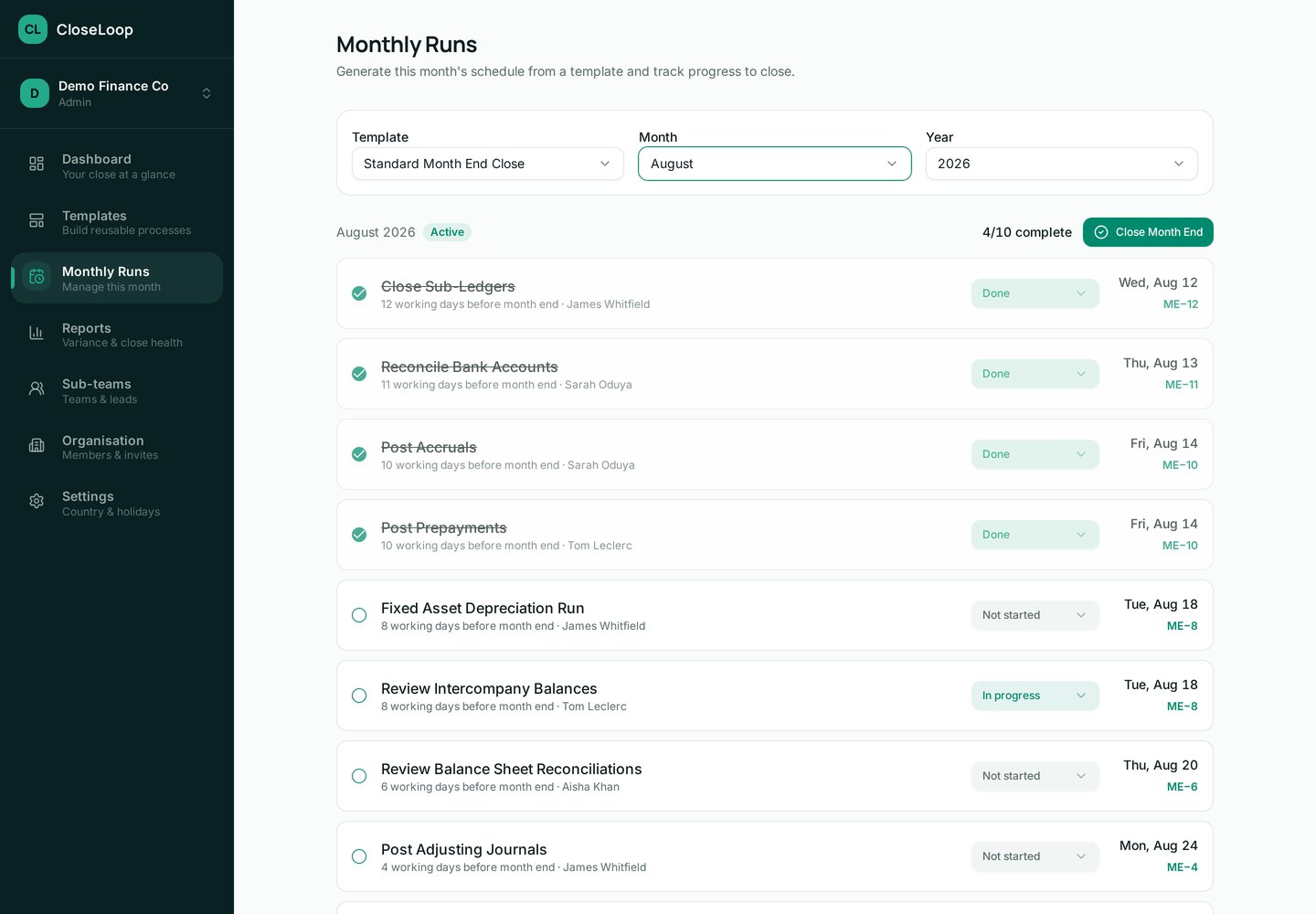Click the Wed, Aug 12 due date

[1158, 282]
